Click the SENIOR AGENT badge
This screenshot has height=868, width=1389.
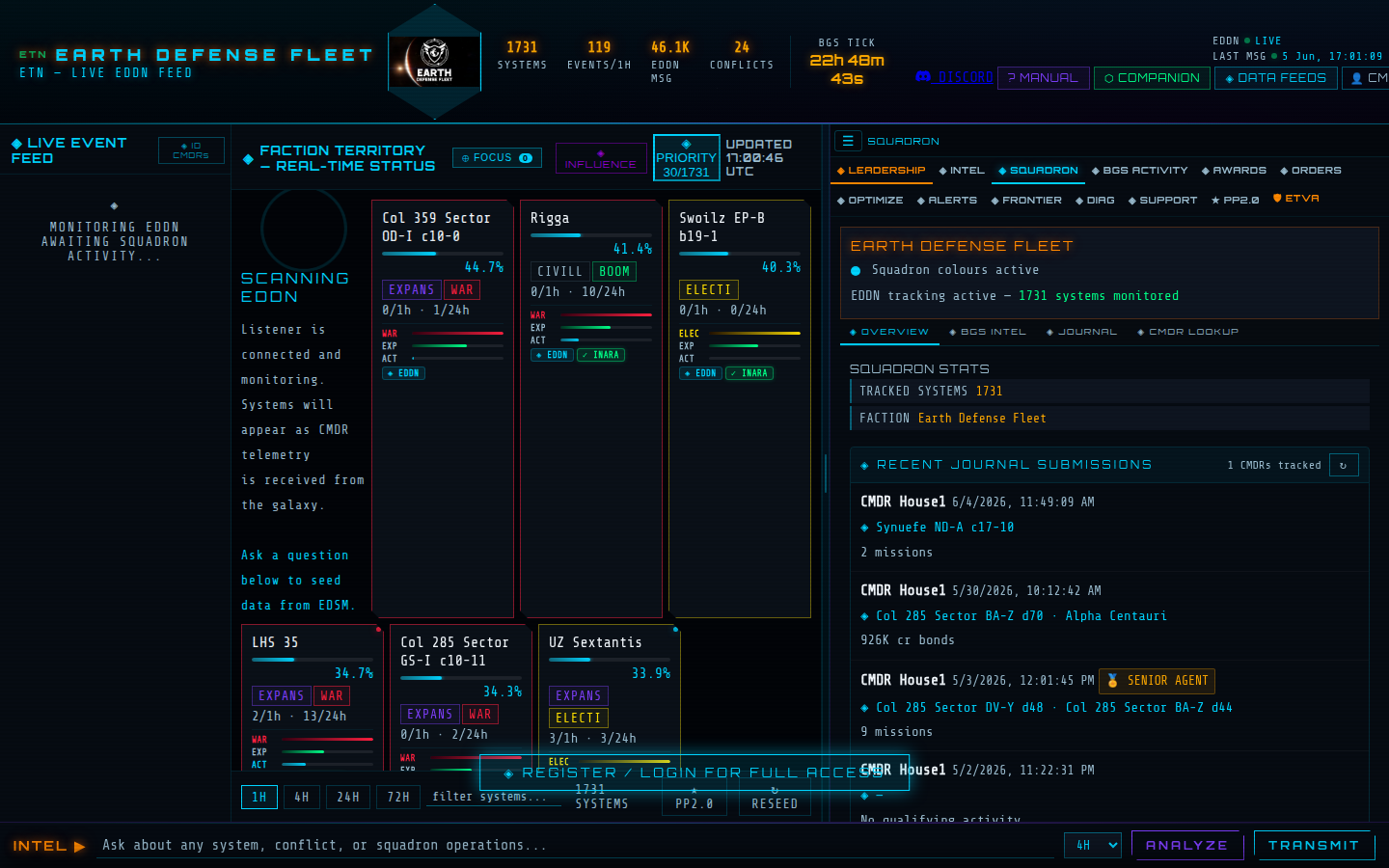[x=1157, y=681]
